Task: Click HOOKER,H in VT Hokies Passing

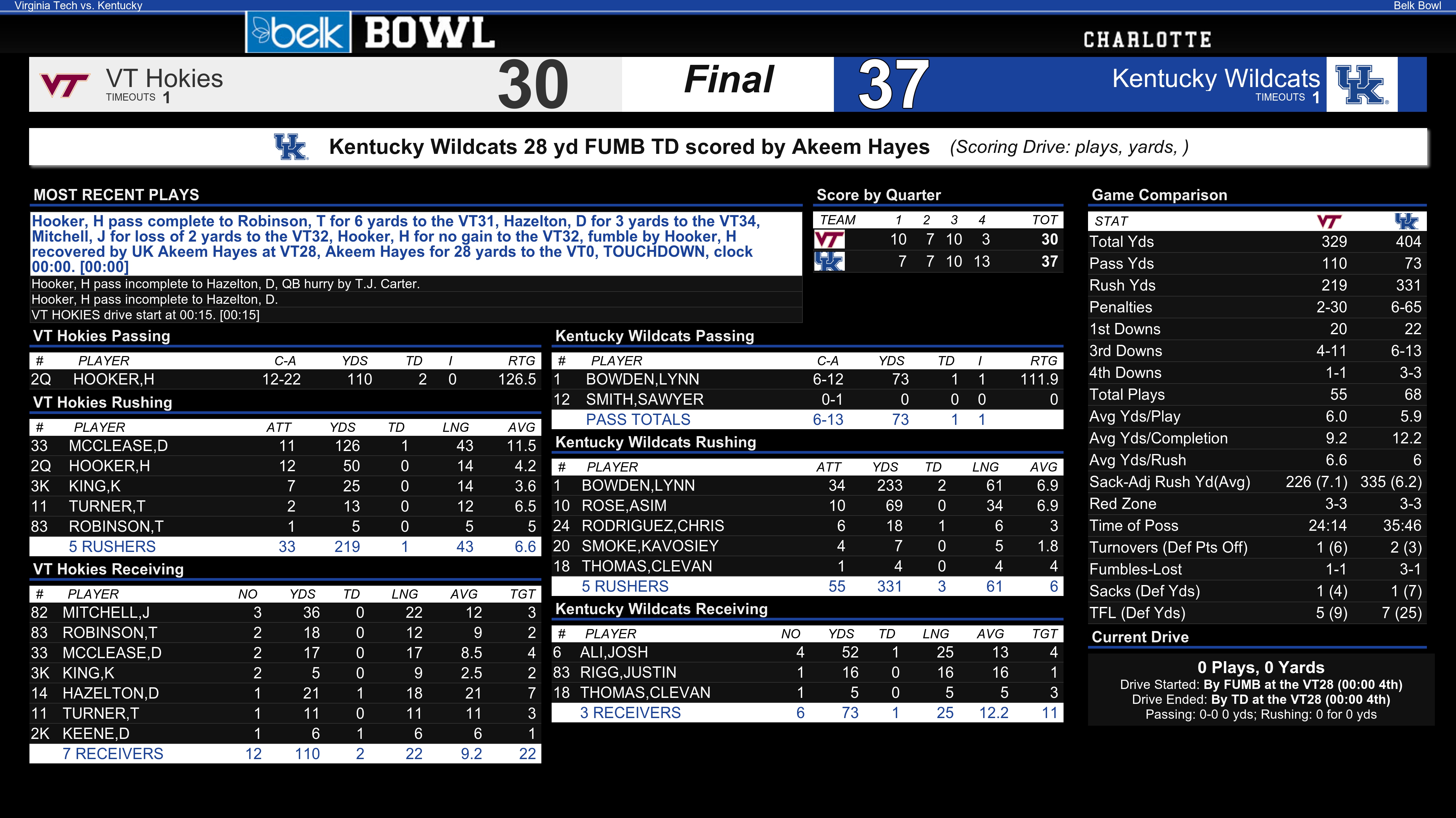Action: click(114, 379)
